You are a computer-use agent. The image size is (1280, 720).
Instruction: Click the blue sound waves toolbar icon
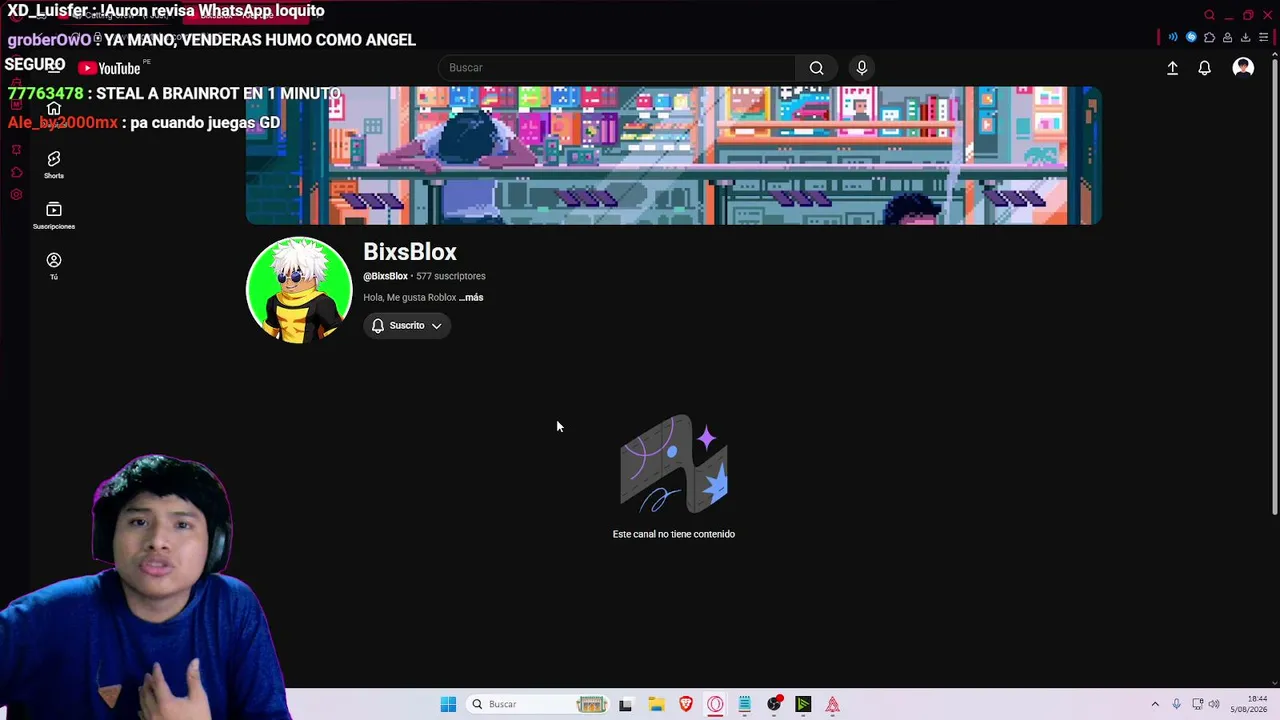[x=1173, y=38]
